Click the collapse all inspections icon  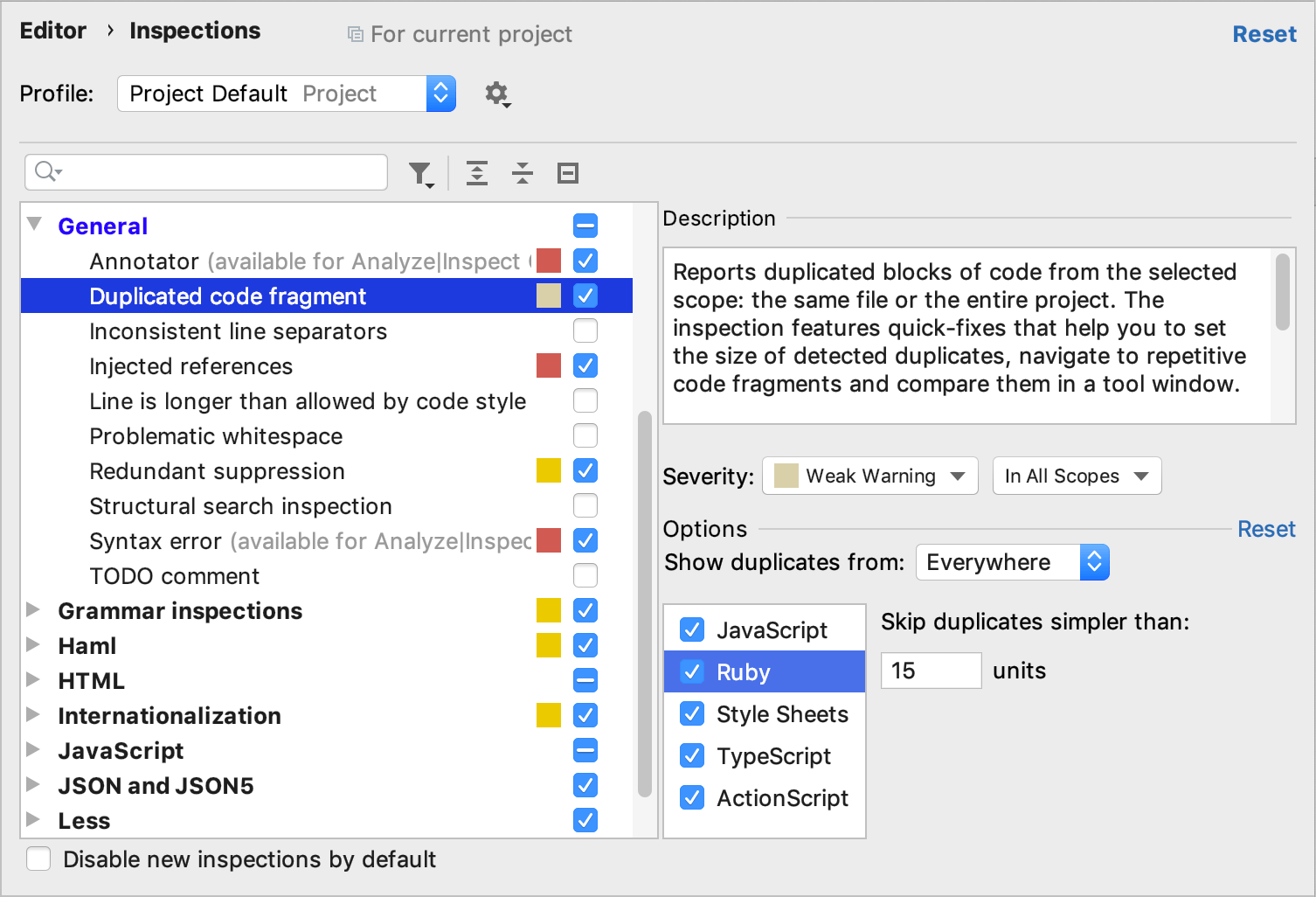click(522, 173)
